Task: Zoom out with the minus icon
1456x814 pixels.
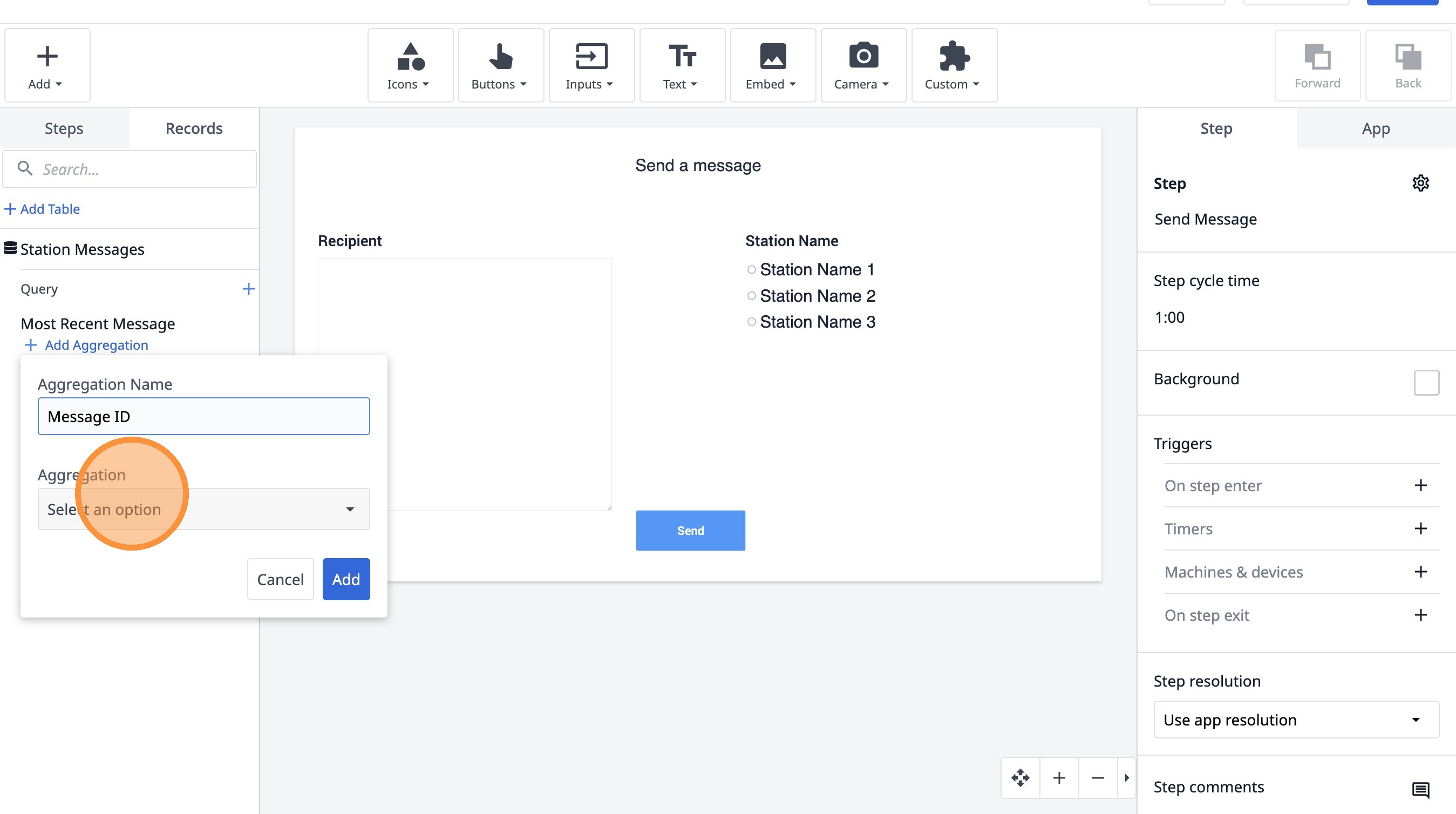Action: click(x=1098, y=778)
